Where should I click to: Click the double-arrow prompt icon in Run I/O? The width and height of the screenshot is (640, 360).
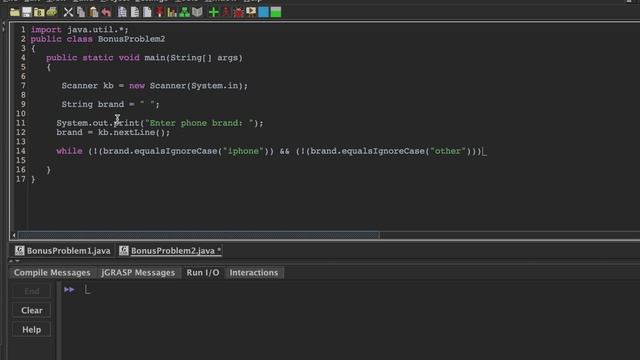tap(69, 289)
